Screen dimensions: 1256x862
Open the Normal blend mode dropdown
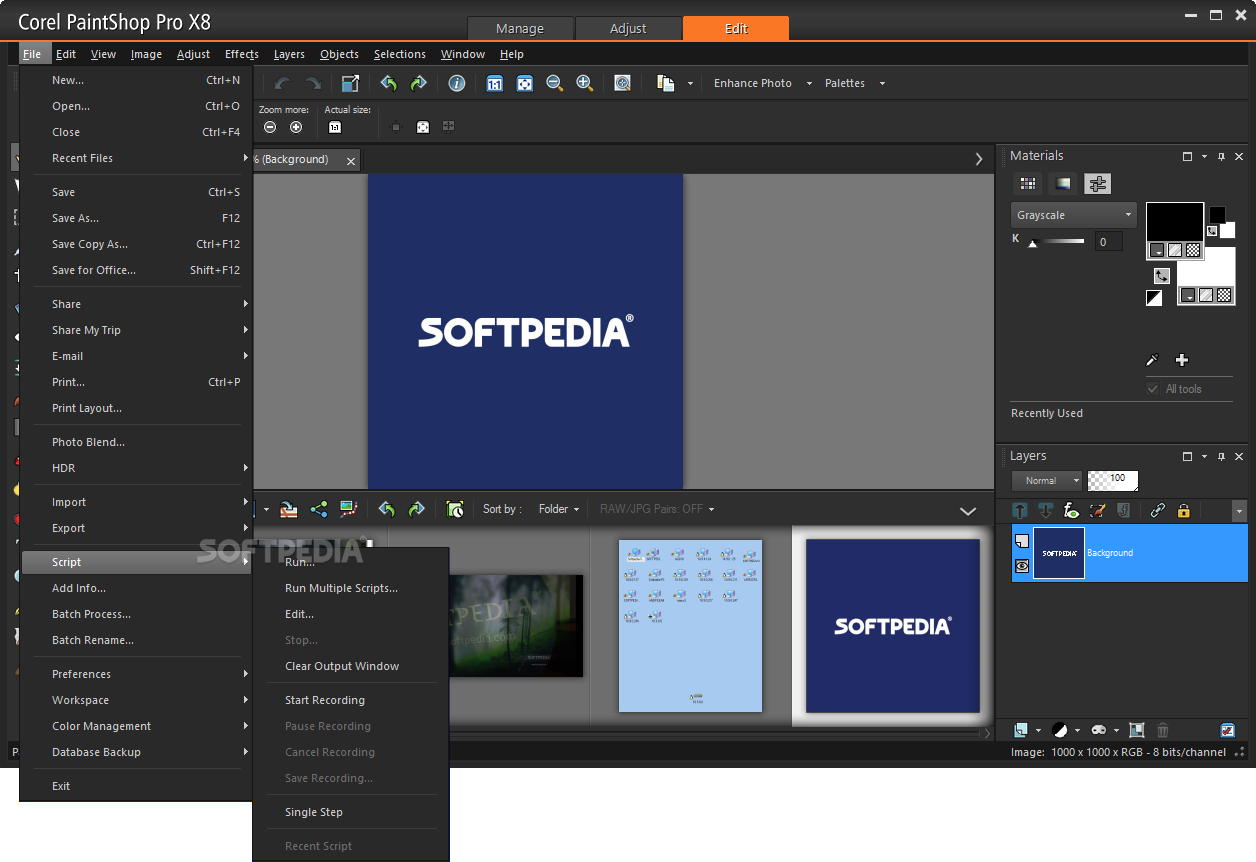coord(1046,481)
